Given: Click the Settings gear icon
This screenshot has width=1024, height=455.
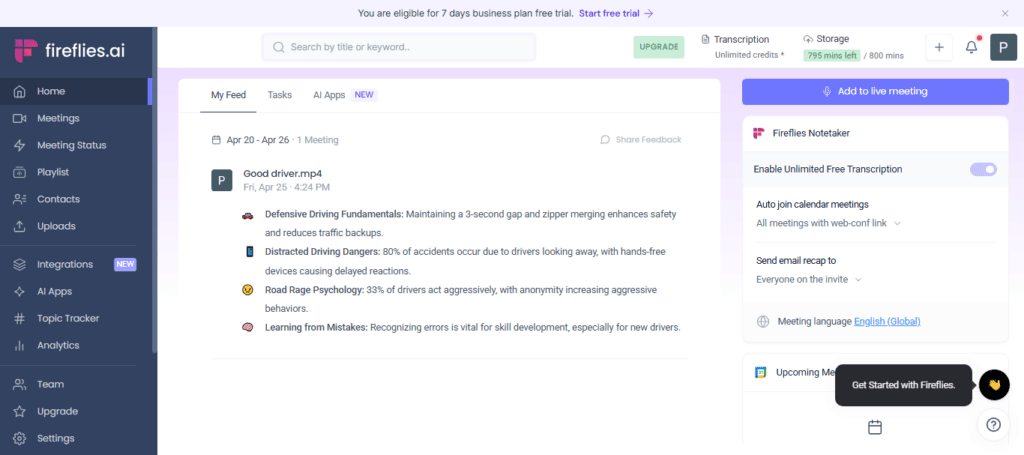Looking at the screenshot, I should click(x=20, y=438).
